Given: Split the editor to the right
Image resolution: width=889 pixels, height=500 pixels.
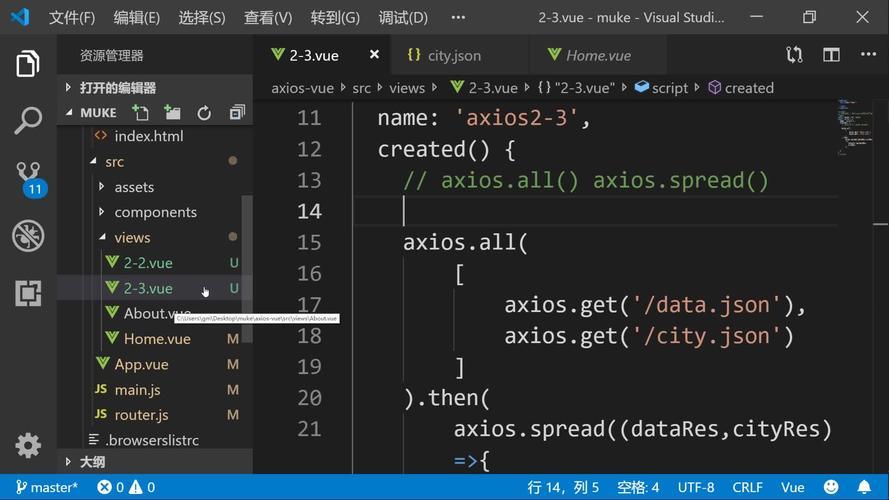Looking at the screenshot, I should point(831,55).
